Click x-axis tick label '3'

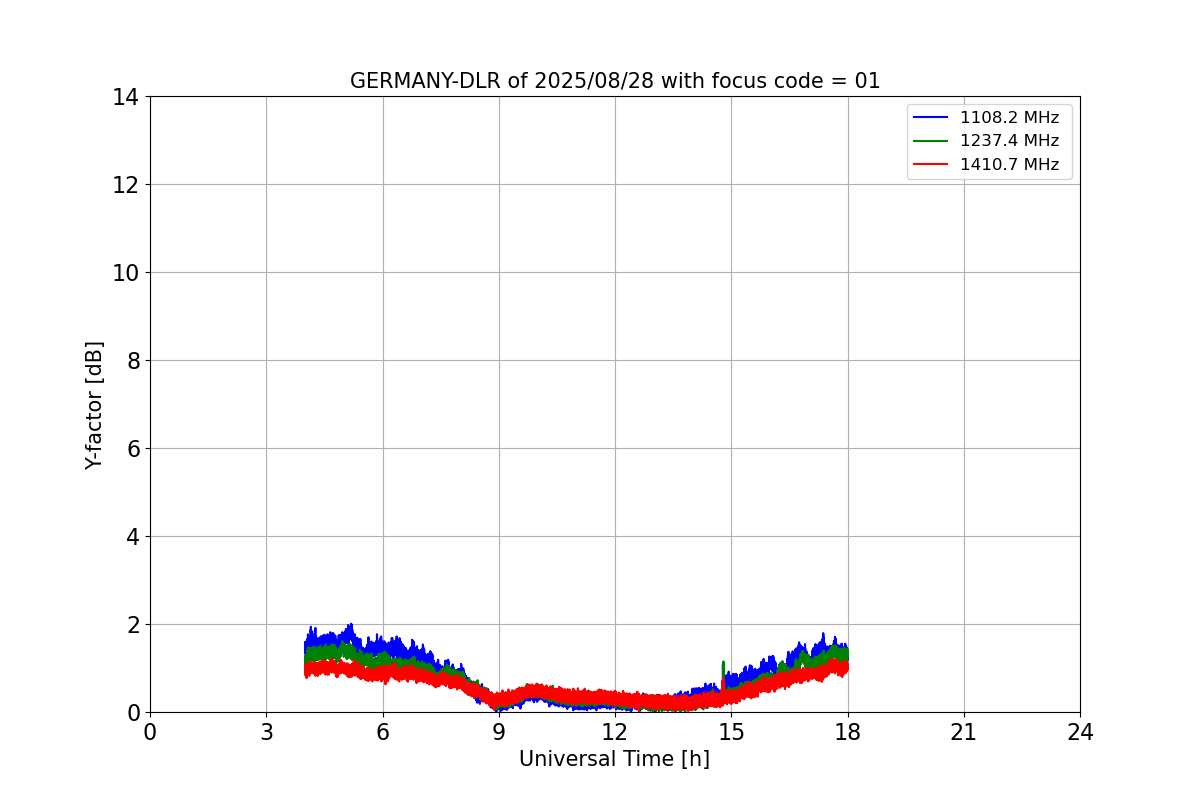coord(266,733)
